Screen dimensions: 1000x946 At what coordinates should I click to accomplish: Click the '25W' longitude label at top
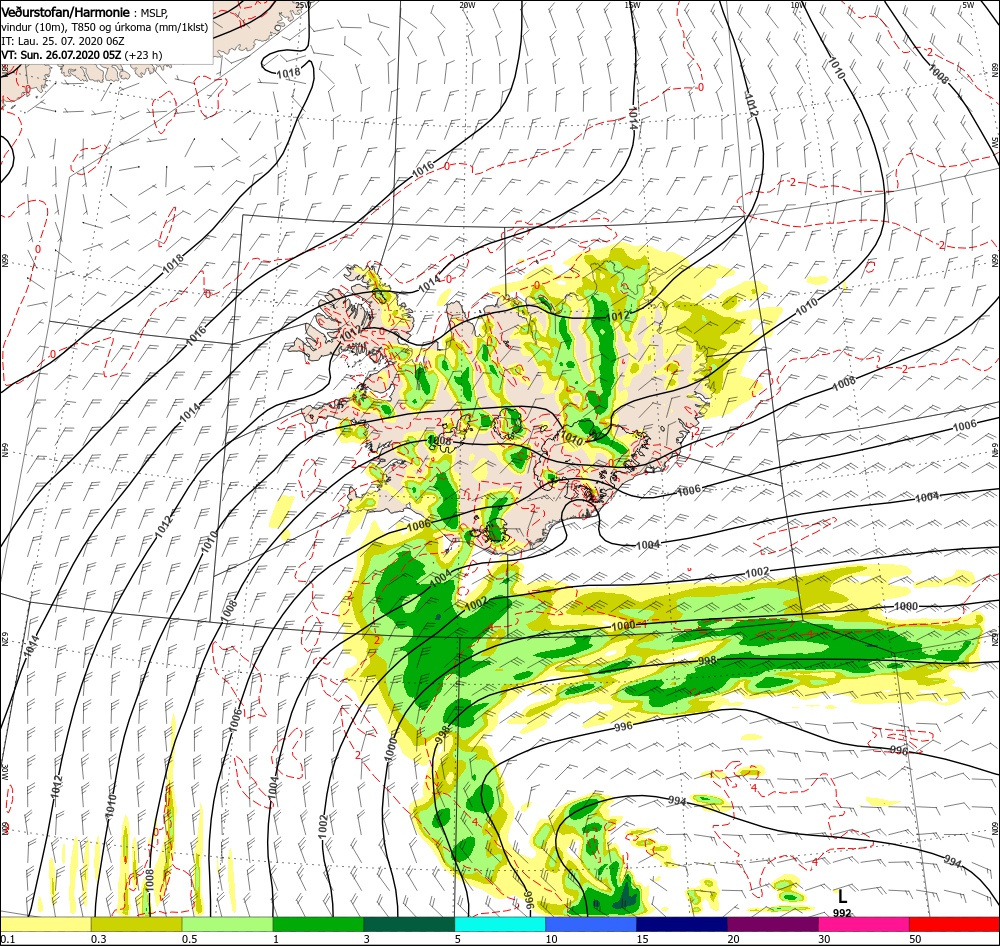click(x=303, y=5)
